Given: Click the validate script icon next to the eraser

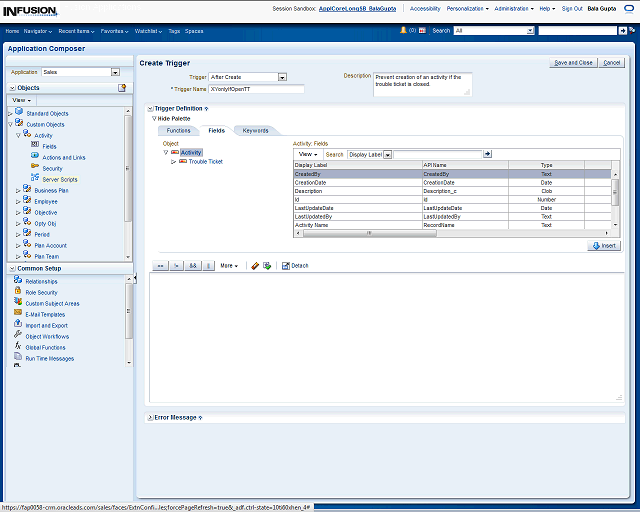Looking at the screenshot, I should click(267, 266).
